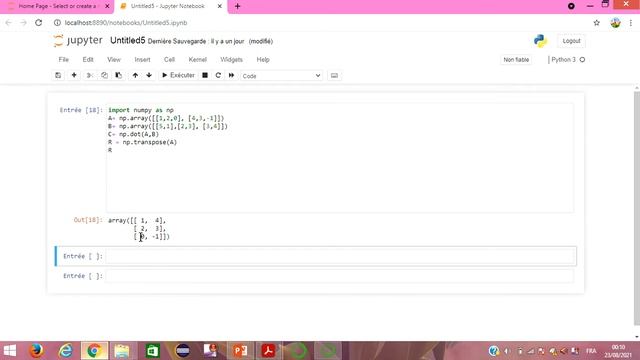This screenshot has height=360, width=640.
Task: Restart the kernel circular arrow icon
Action: [218, 76]
